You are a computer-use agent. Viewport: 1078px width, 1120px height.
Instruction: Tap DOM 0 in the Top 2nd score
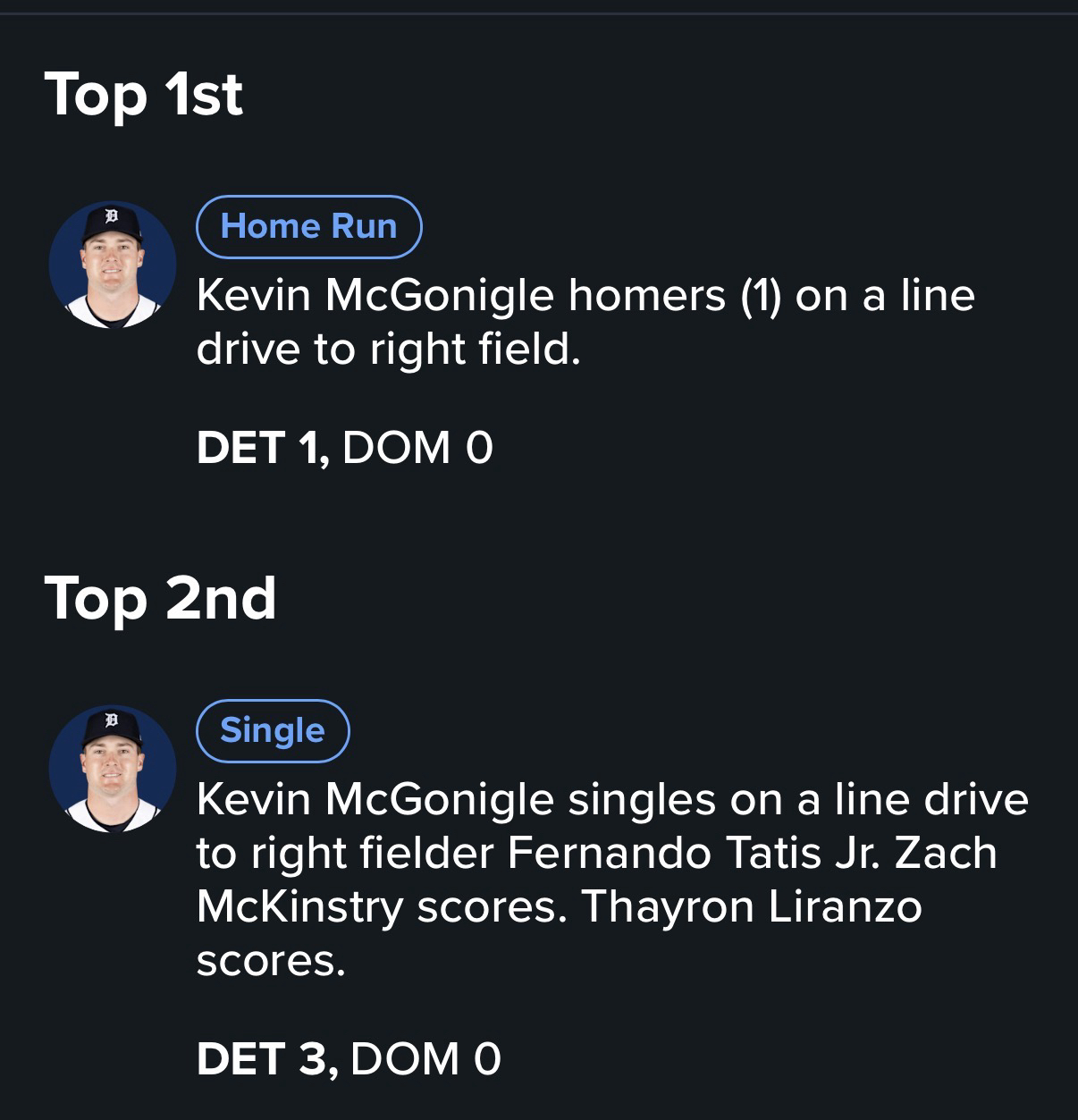pos(425,1059)
